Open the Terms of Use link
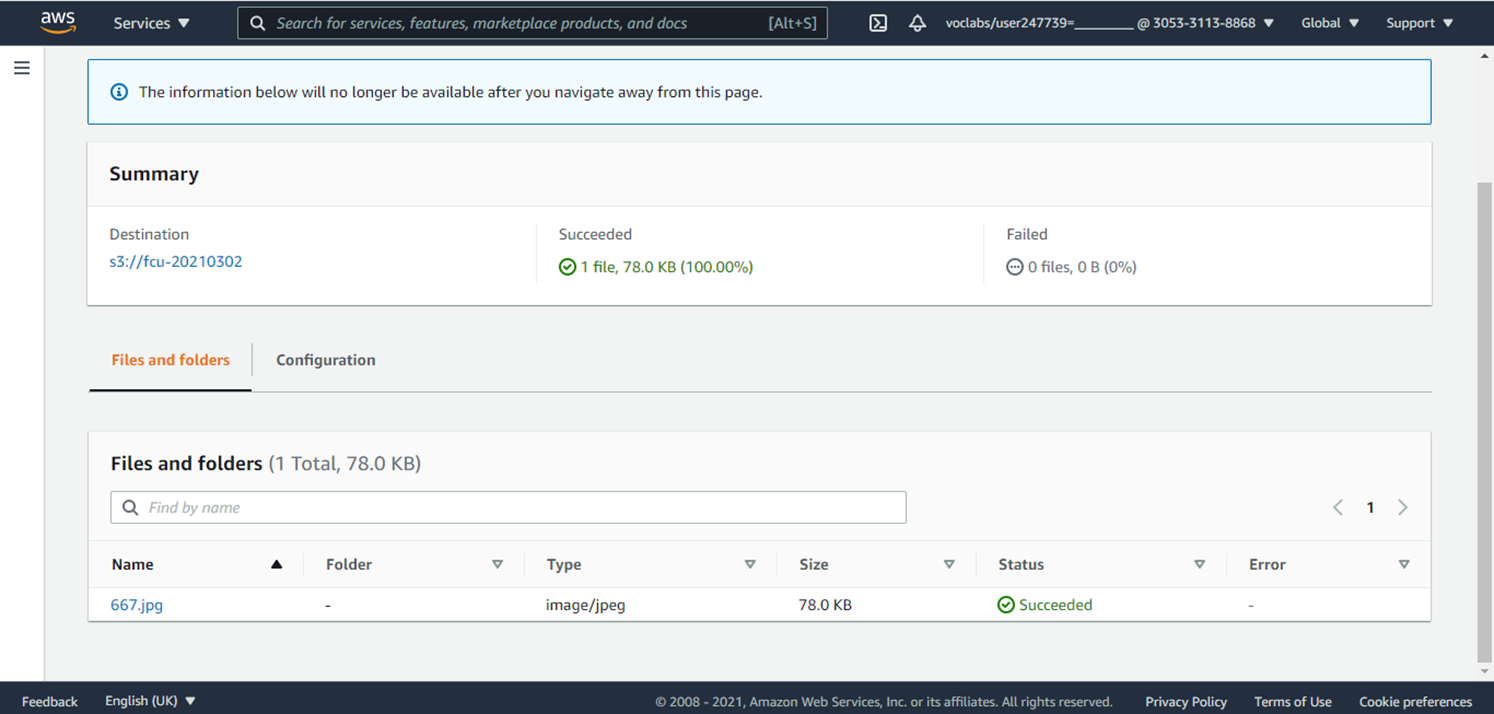Viewport: 1494px width, 714px height. click(x=1293, y=701)
